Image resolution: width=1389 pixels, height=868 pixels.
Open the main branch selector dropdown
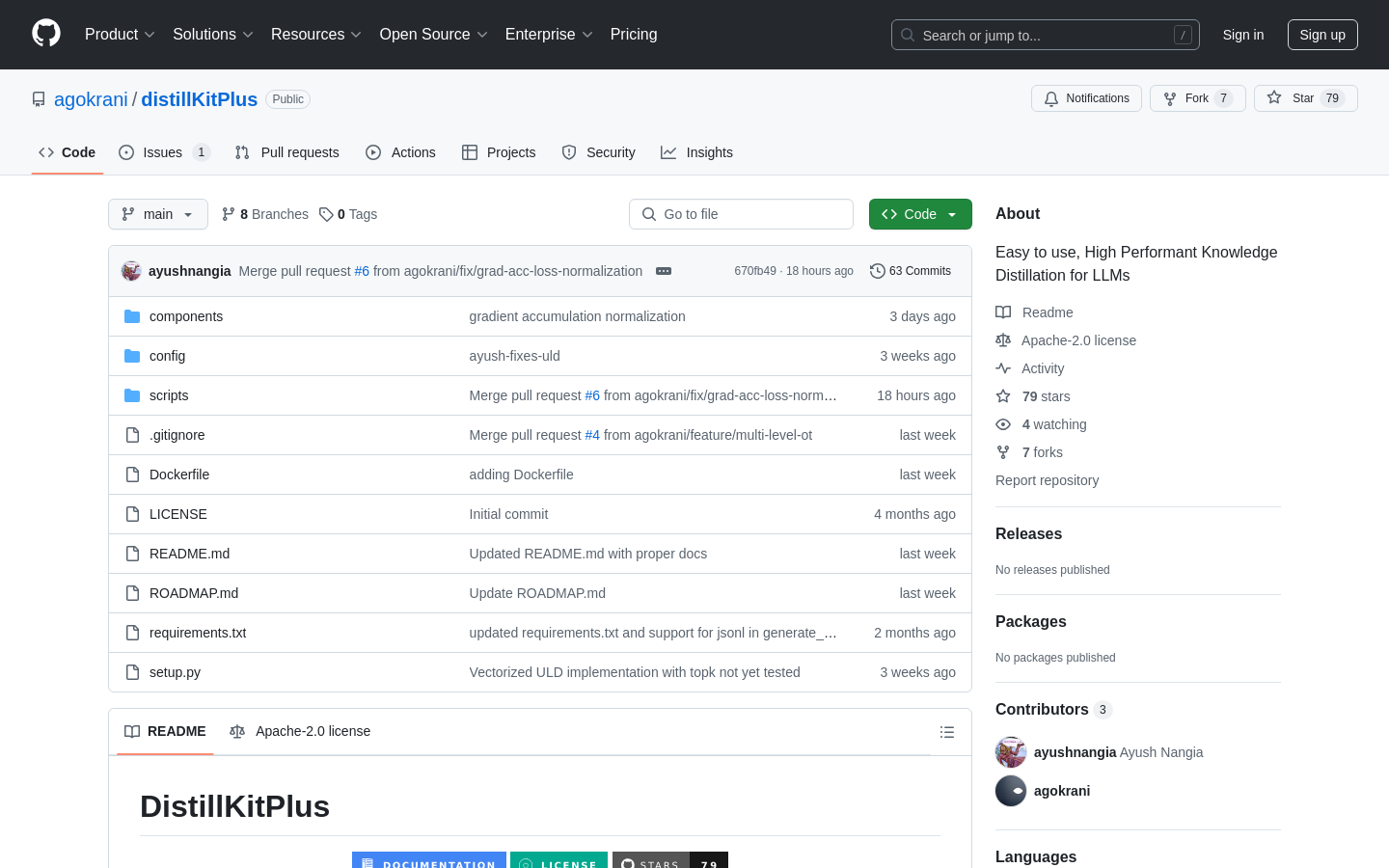pyautogui.click(x=158, y=214)
